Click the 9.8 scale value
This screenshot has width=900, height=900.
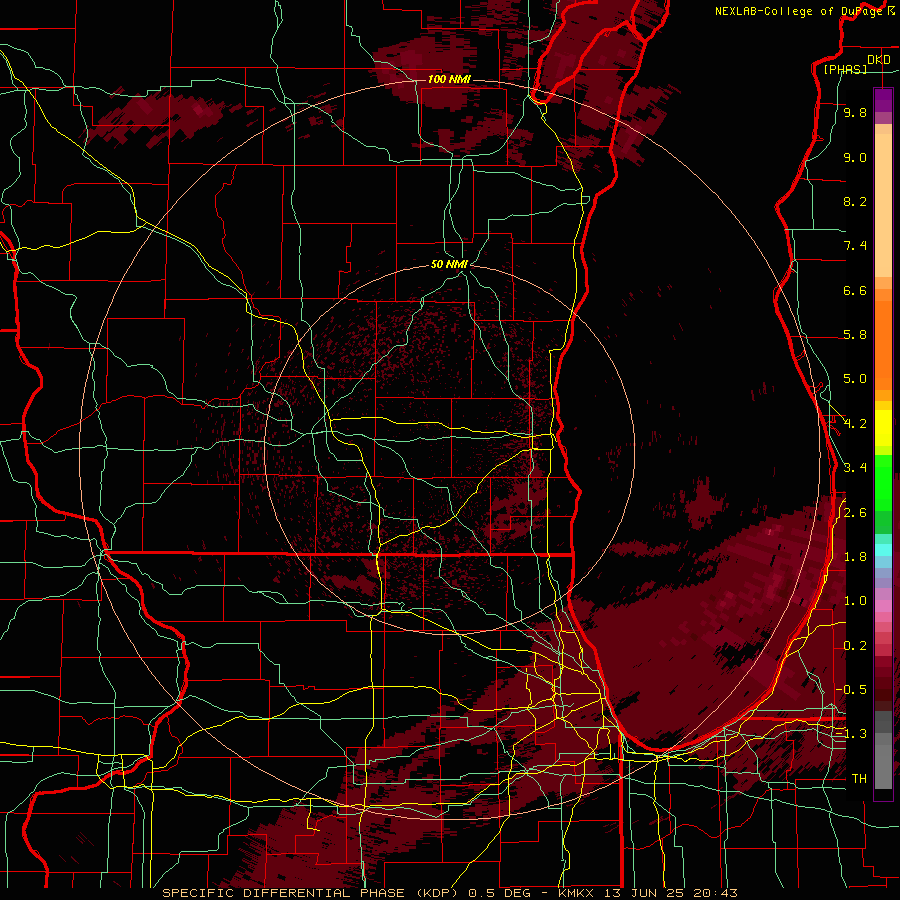[x=855, y=113]
